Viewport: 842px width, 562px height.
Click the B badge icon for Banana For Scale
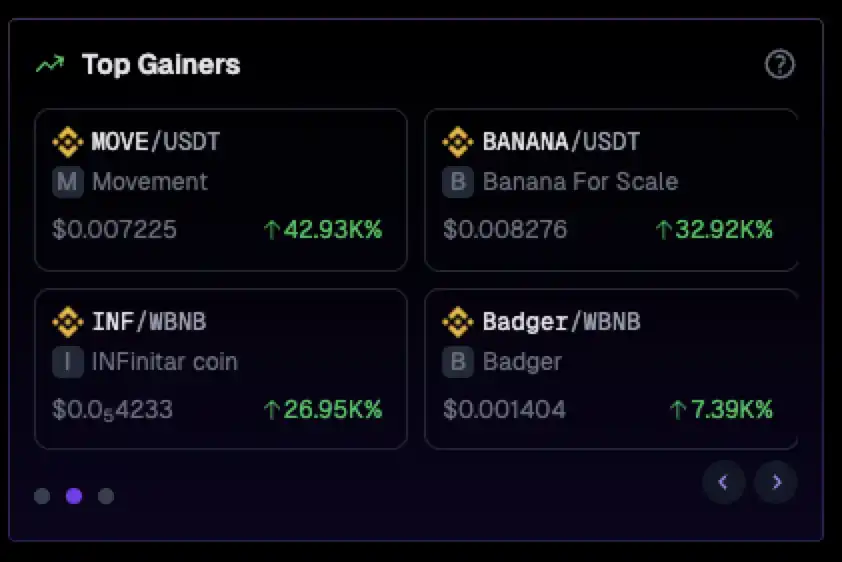coord(457,182)
